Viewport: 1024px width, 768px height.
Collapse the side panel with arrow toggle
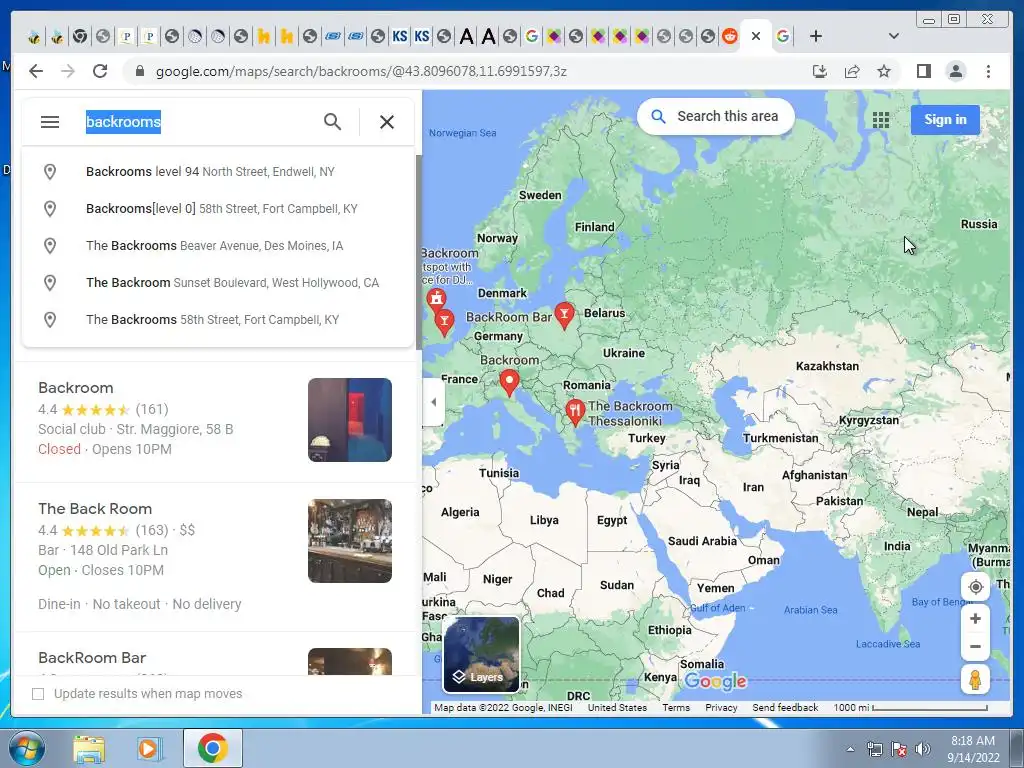tap(434, 402)
